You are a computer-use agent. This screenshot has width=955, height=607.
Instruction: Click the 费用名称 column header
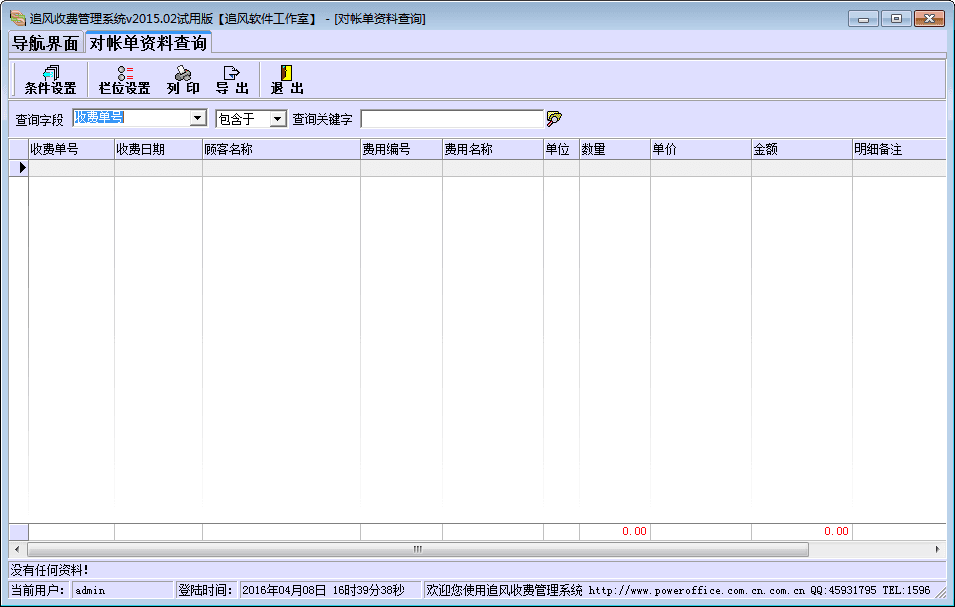coord(492,149)
